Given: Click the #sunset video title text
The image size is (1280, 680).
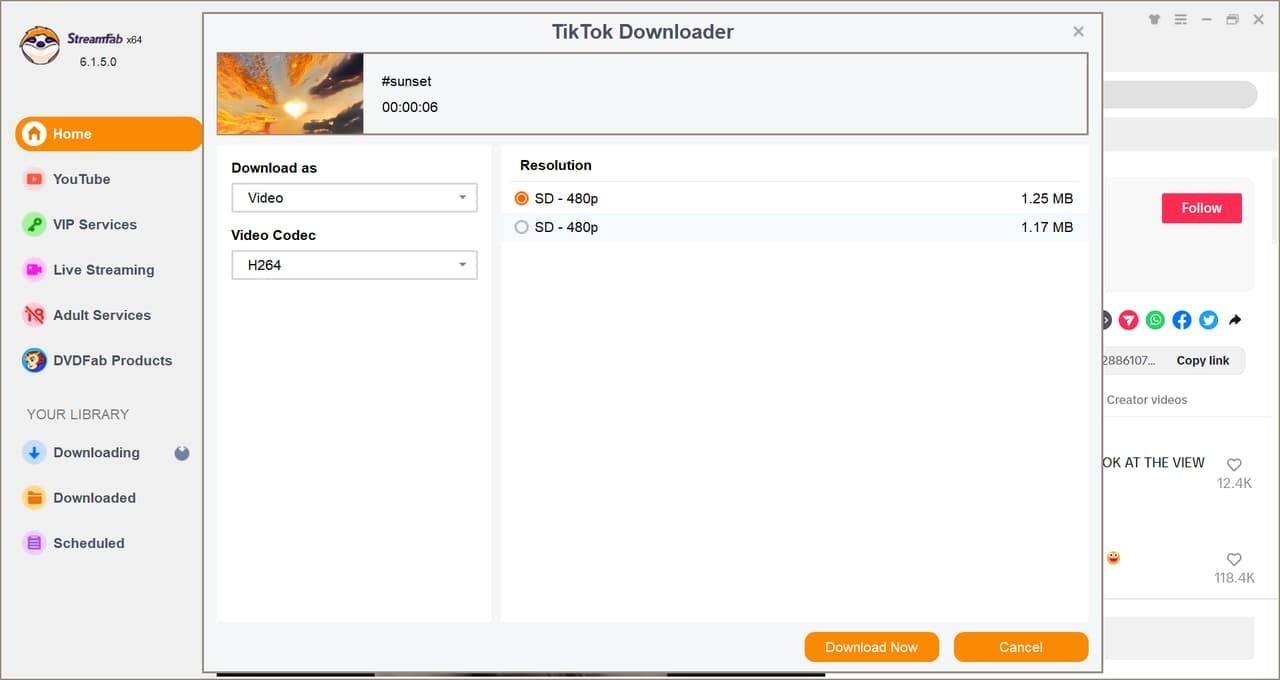Looking at the screenshot, I should [x=407, y=81].
